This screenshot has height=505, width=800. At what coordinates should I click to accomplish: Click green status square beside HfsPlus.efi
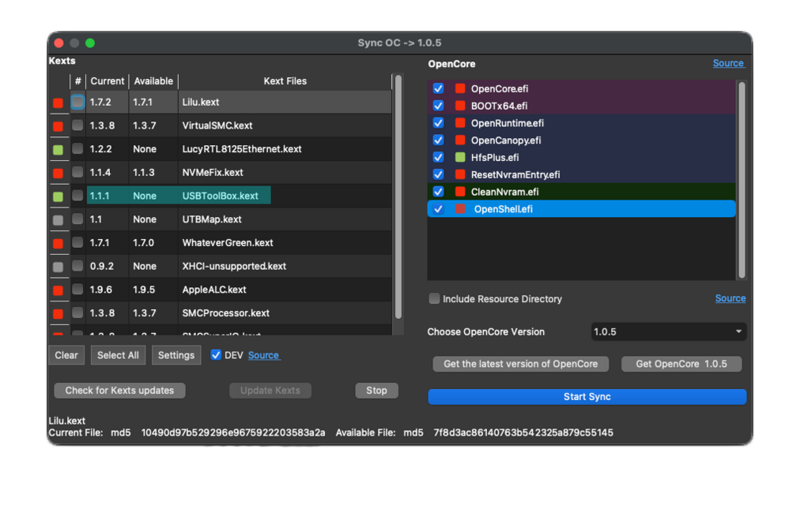coord(460,157)
